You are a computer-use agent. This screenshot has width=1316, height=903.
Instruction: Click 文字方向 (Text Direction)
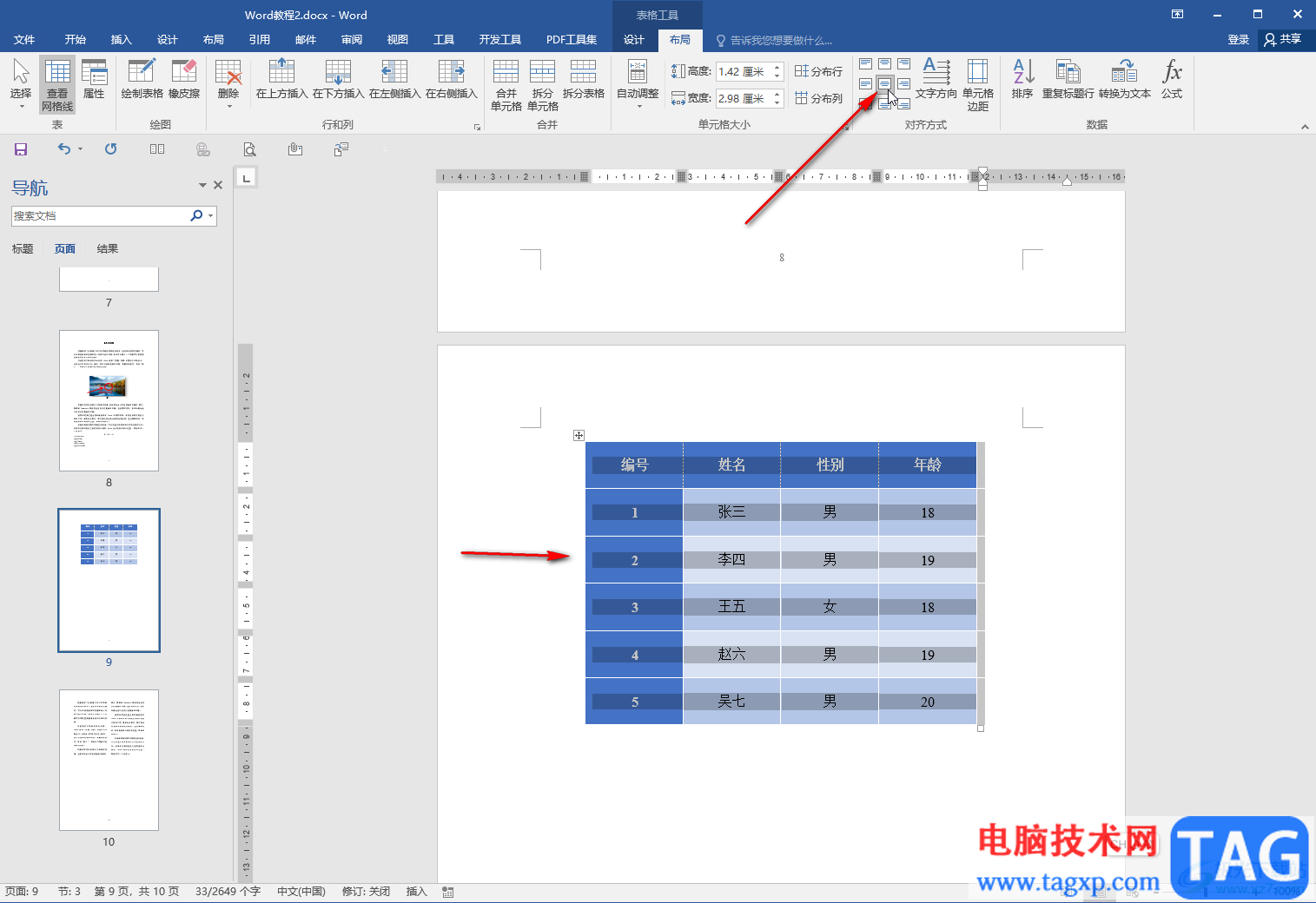pyautogui.click(x=936, y=79)
